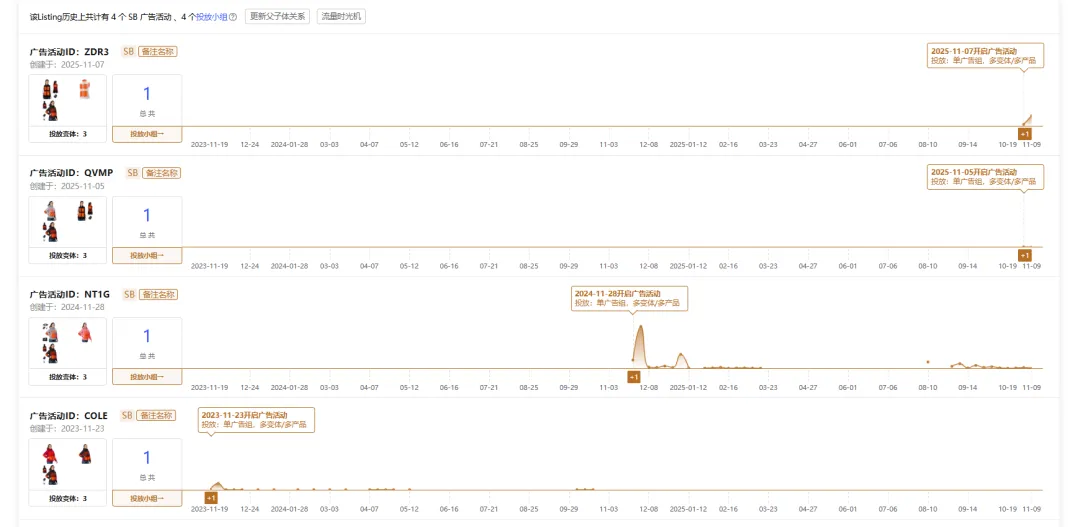The height and width of the screenshot is (527, 1080).
Task: Expand 投放小组一 for campaign COLE
Action: tap(147, 498)
